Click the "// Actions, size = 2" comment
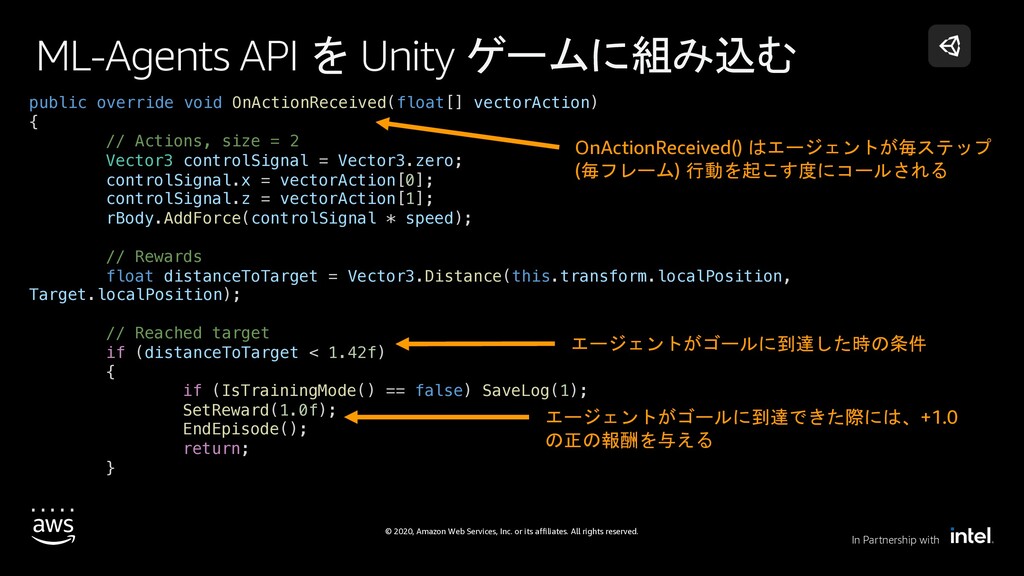This screenshot has height=576, width=1024. (x=202, y=141)
